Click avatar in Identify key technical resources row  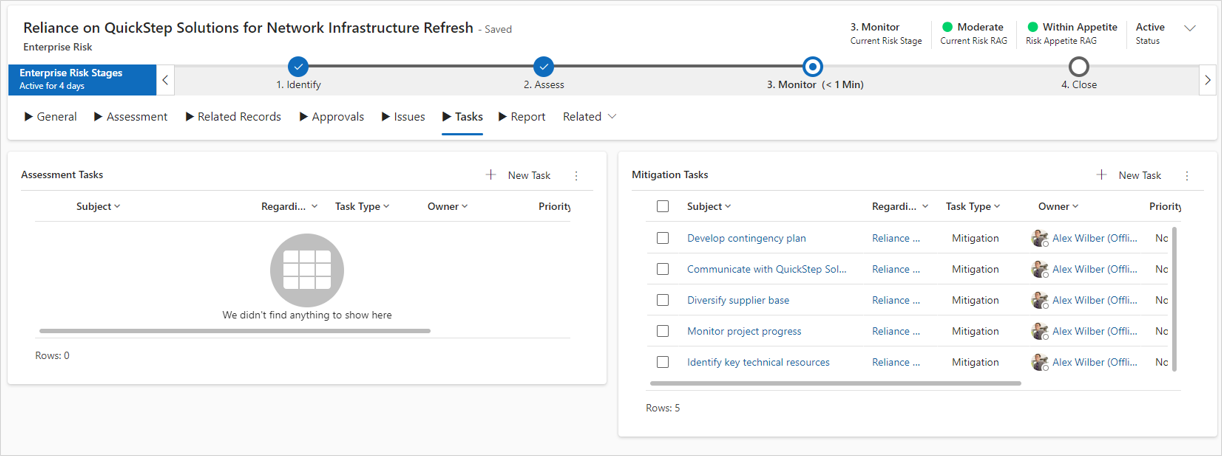click(x=1040, y=363)
